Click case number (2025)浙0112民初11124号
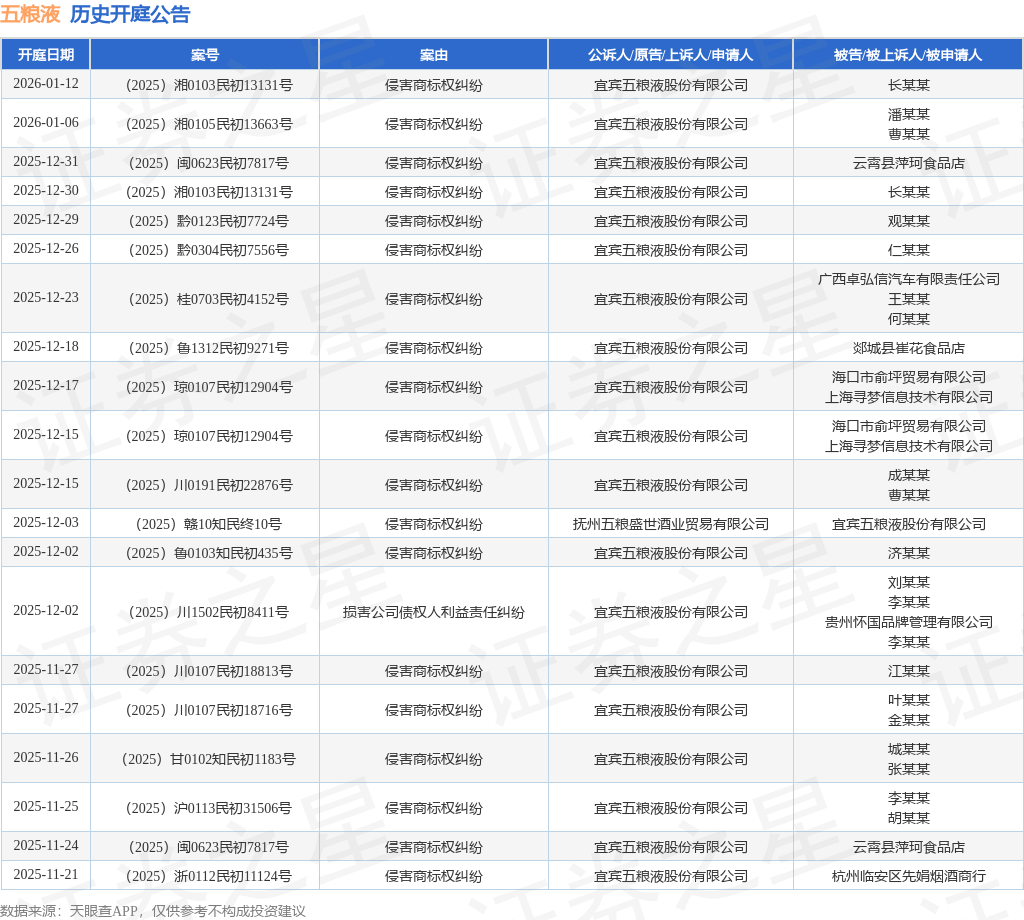The width and height of the screenshot is (1024, 920). [209, 876]
